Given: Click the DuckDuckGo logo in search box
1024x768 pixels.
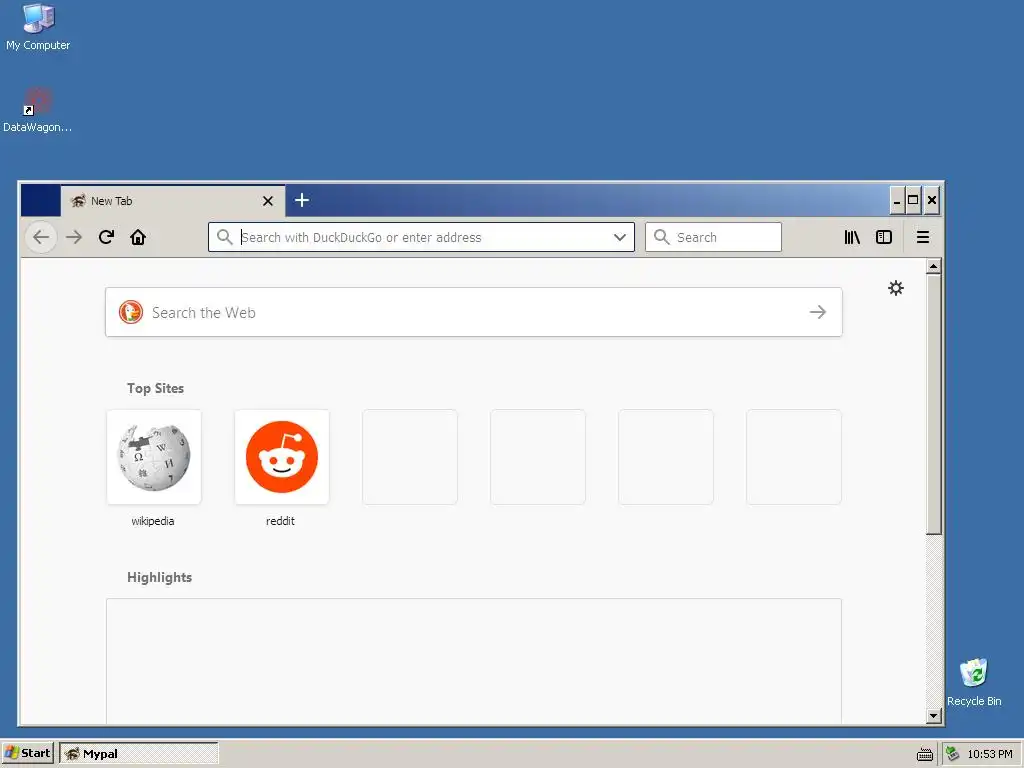Looking at the screenshot, I should pyautogui.click(x=131, y=312).
